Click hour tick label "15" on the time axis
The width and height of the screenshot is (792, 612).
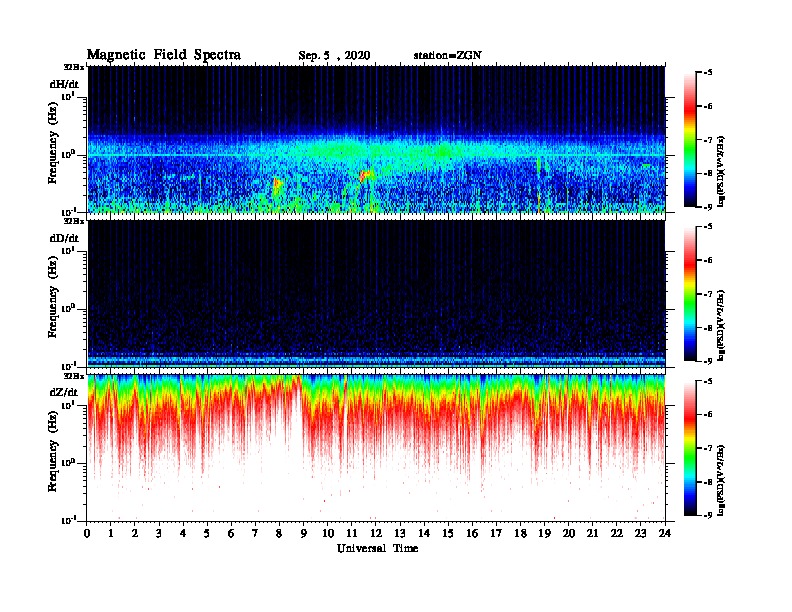(x=448, y=534)
